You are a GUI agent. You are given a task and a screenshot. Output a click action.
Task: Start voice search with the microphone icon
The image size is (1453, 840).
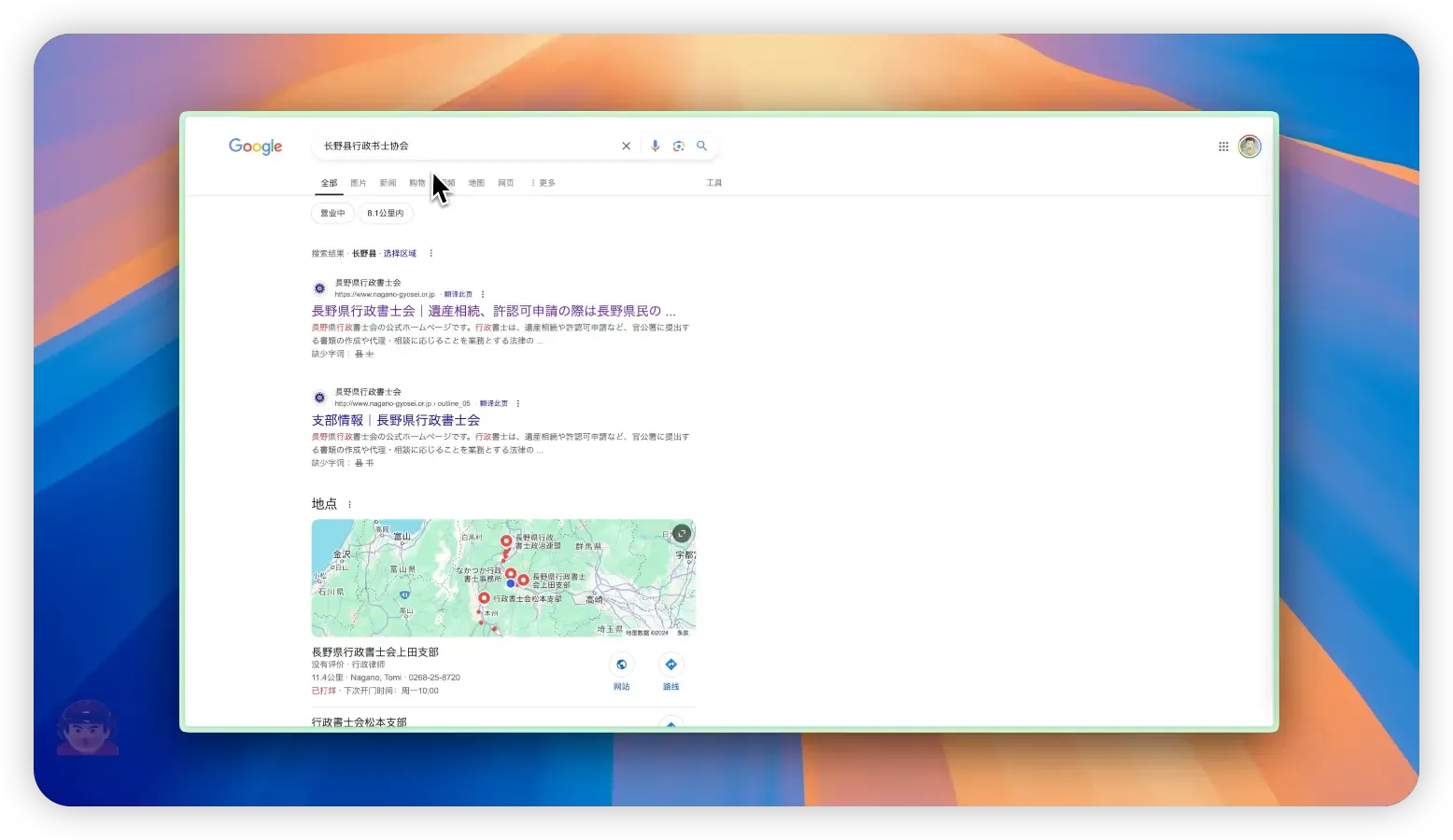coord(655,147)
